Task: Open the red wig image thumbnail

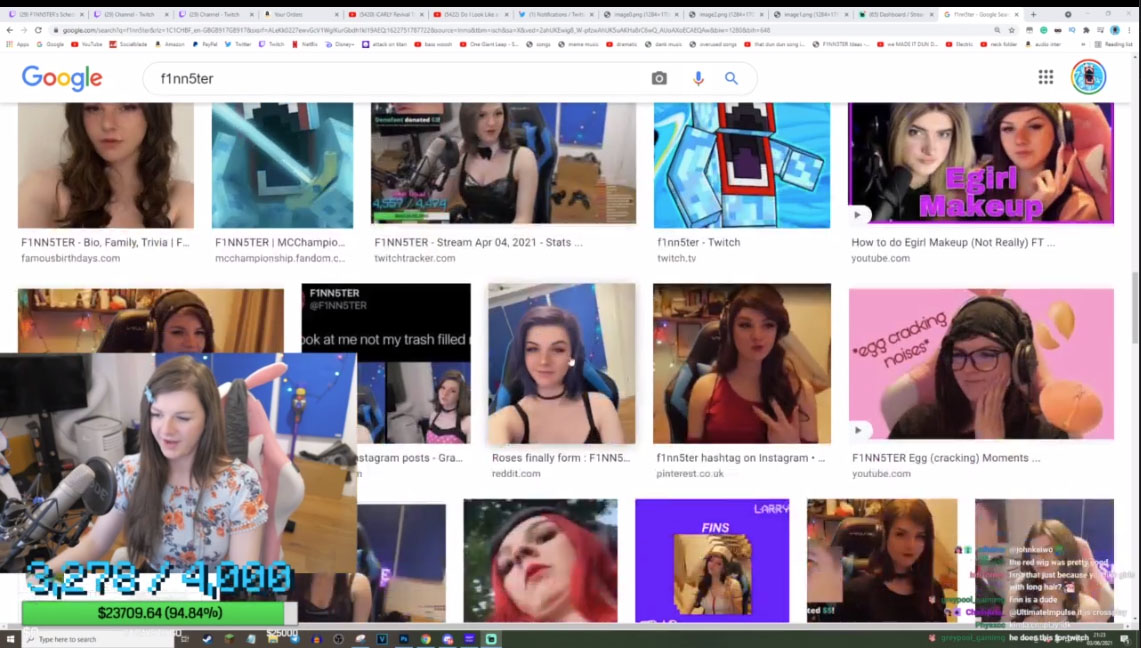Action: 540,560
